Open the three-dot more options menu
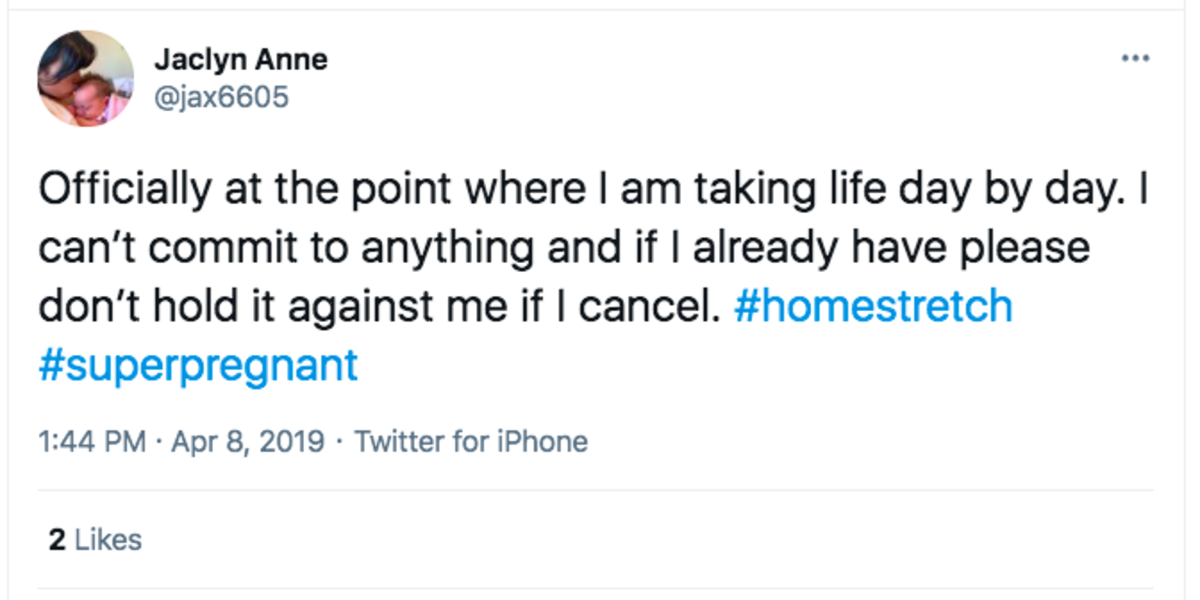The height and width of the screenshot is (600, 1200). [1135, 59]
